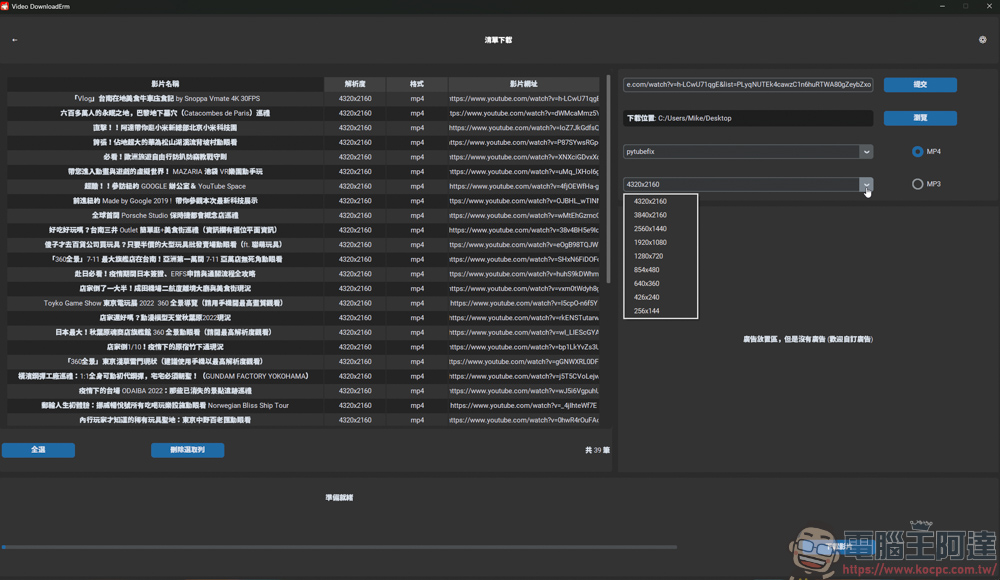Select the GOOGLE YouTube Space video row
Image resolution: width=1000 pixels, height=580 pixels.
click(304, 186)
